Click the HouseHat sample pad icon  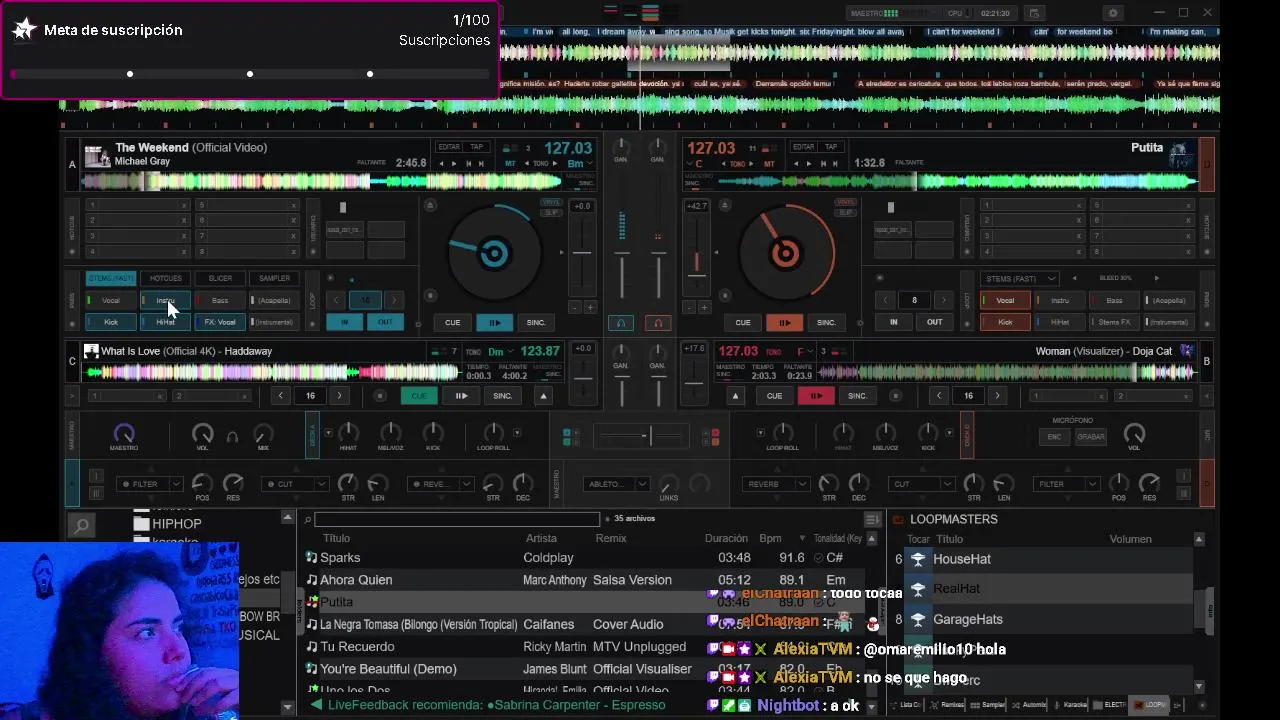(x=917, y=559)
